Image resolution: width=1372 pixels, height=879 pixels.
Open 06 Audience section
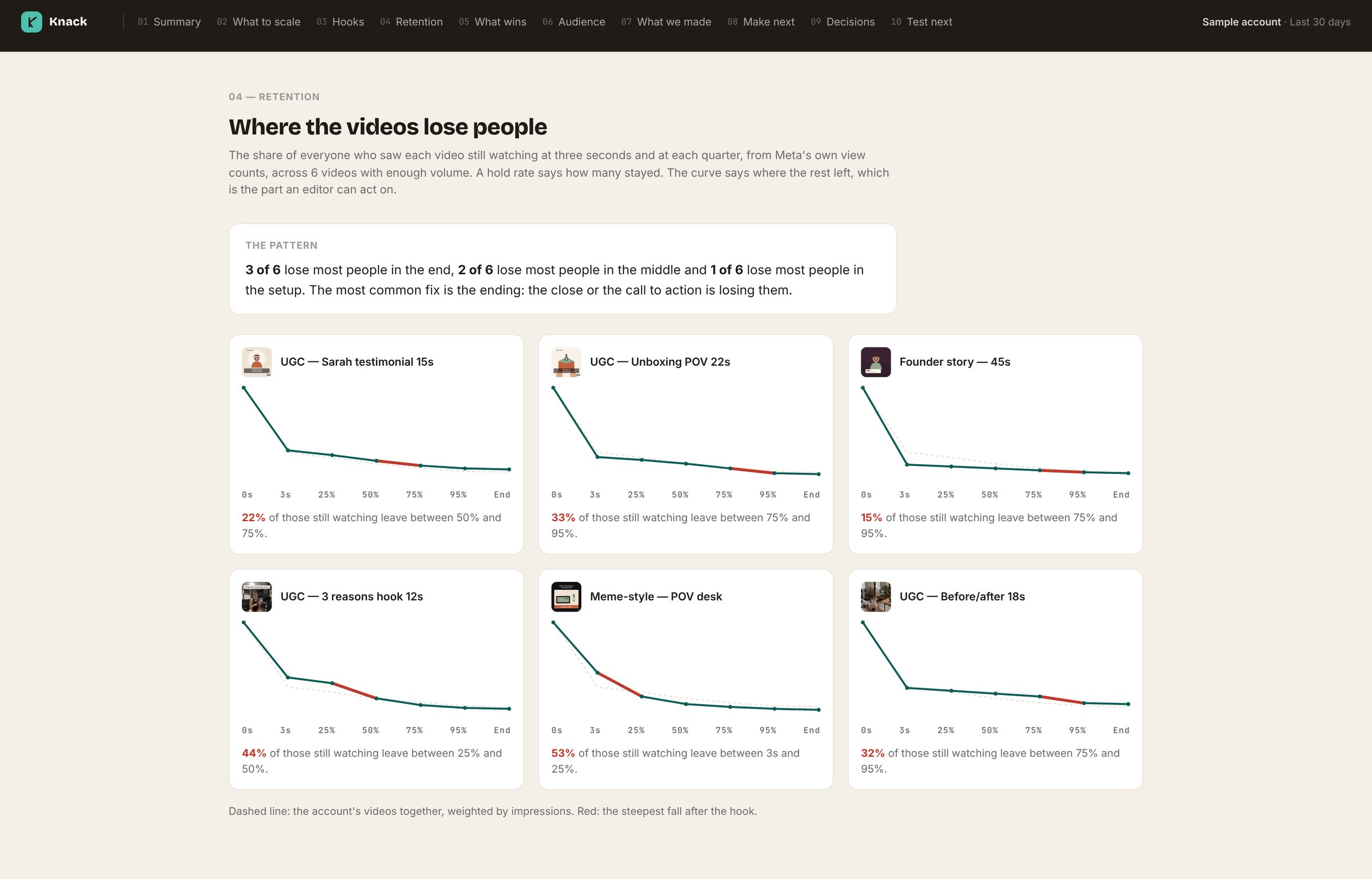point(573,22)
